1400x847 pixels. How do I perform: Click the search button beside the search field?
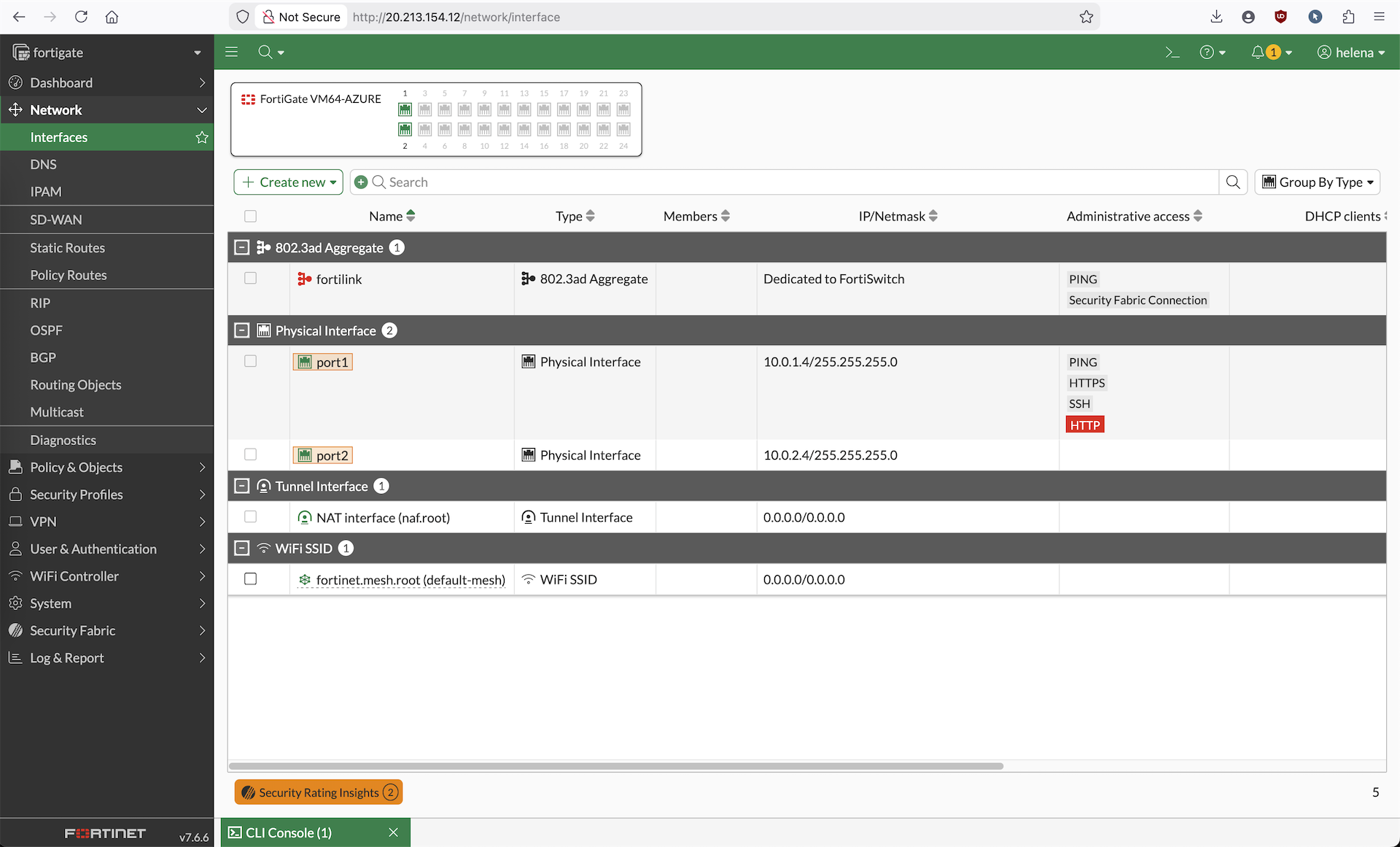[x=1233, y=182]
